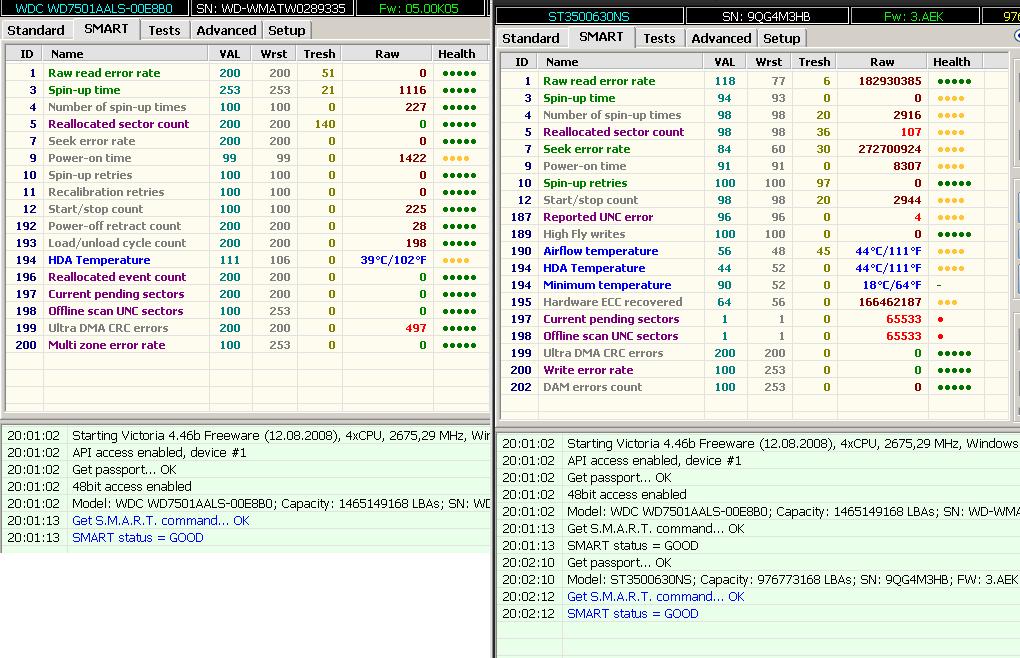Select 'Minimum temperature' row

[x=755, y=285]
